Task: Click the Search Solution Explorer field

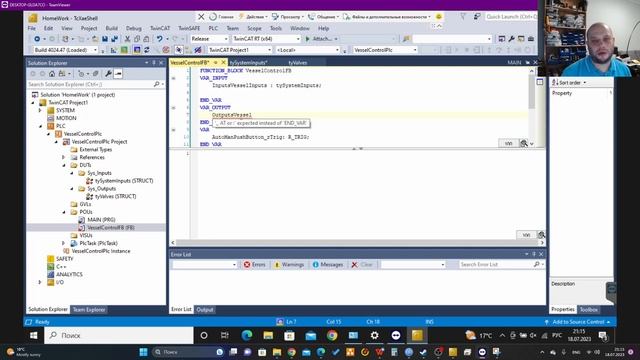Action: (96, 84)
